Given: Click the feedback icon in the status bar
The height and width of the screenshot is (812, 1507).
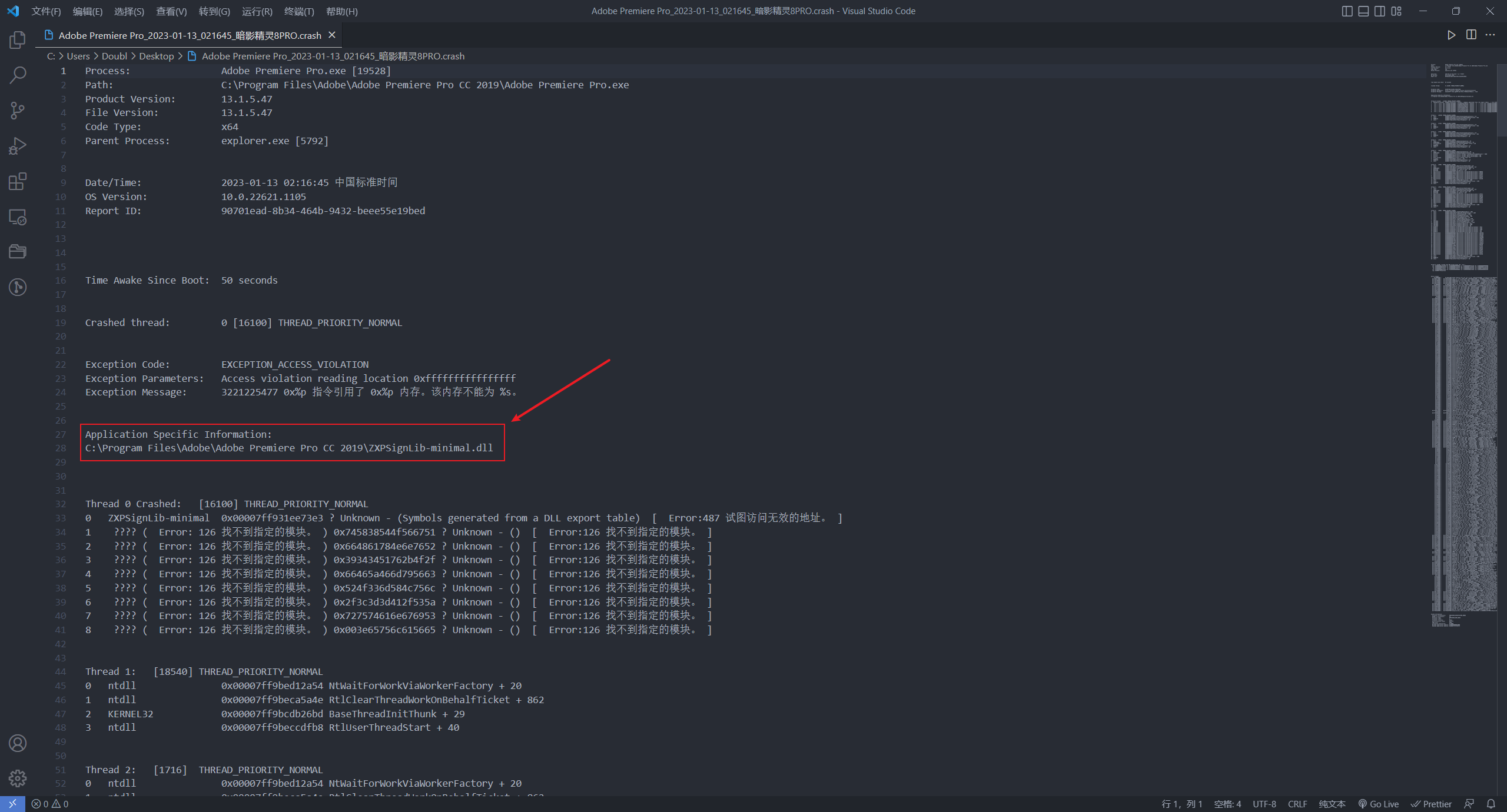Looking at the screenshot, I should (x=1469, y=804).
